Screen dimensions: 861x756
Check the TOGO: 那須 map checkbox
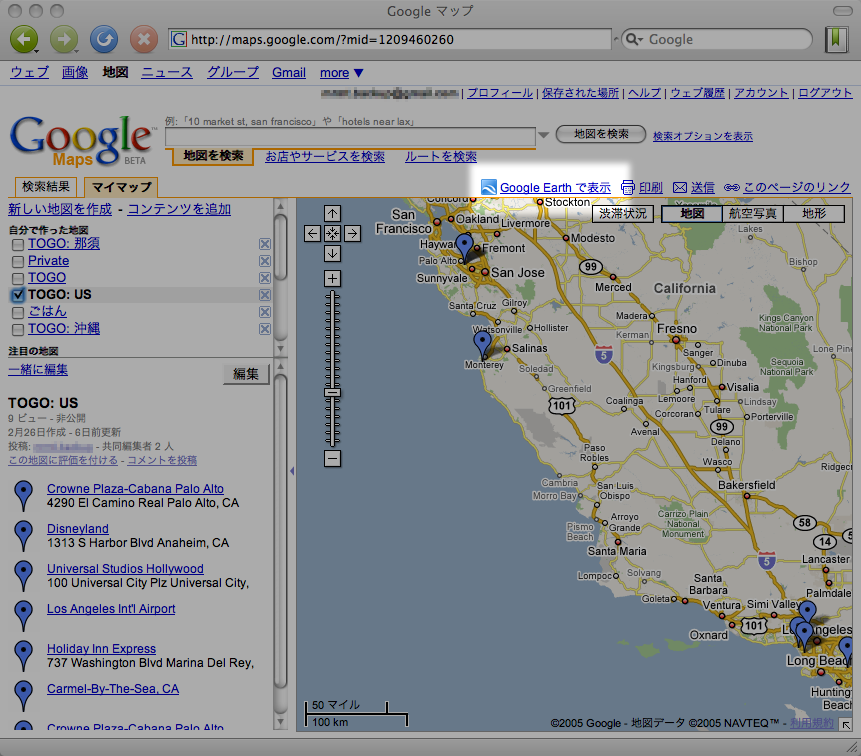pos(18,244)
